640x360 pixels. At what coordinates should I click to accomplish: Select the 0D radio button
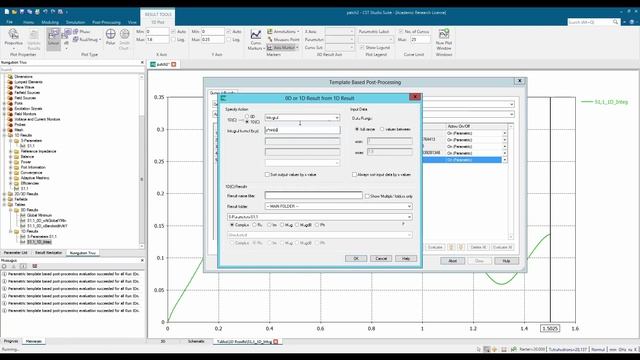coord(247,117)
